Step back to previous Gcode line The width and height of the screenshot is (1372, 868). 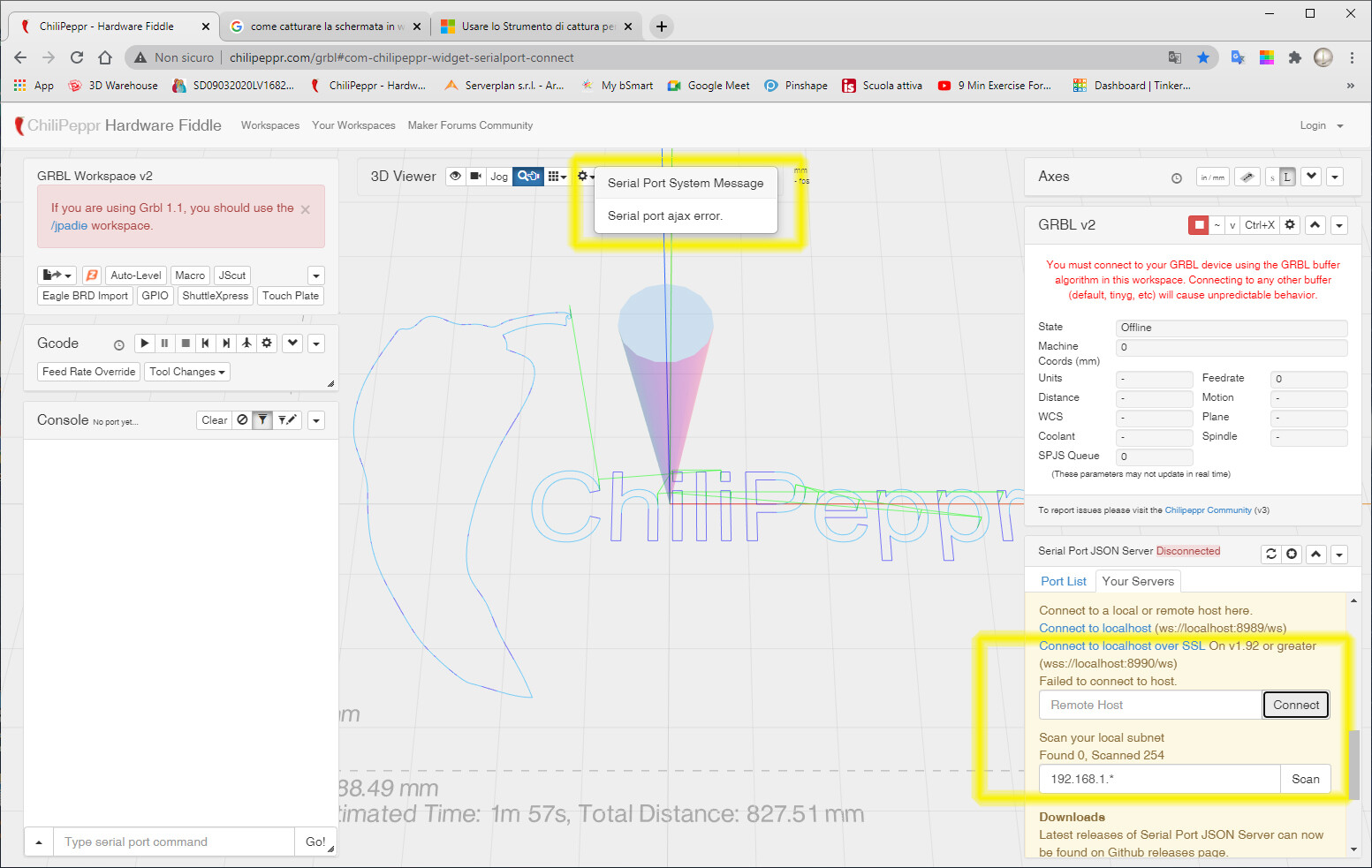pyautogui.click(x=206, y=343)
